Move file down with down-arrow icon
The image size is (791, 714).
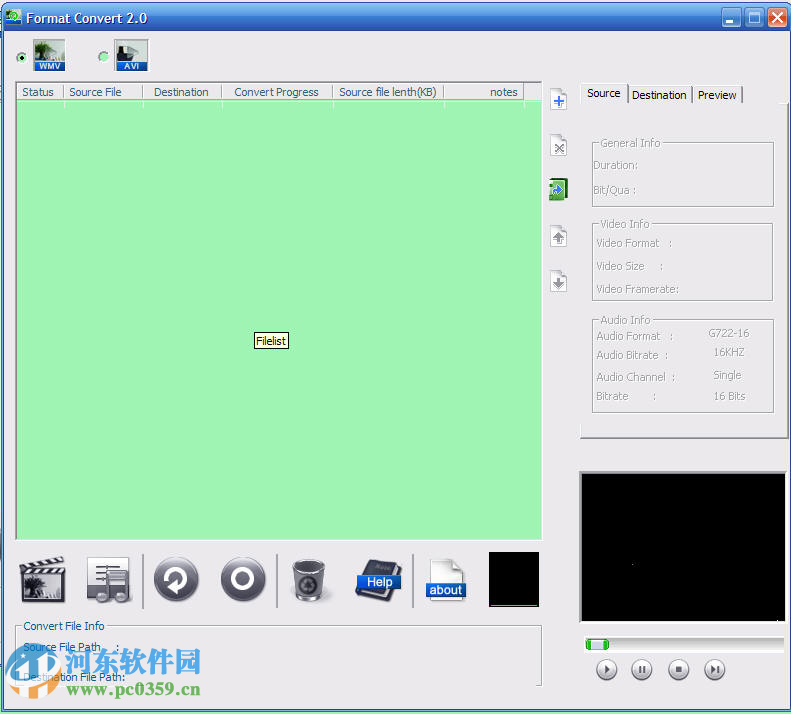(x=558, y=282)
